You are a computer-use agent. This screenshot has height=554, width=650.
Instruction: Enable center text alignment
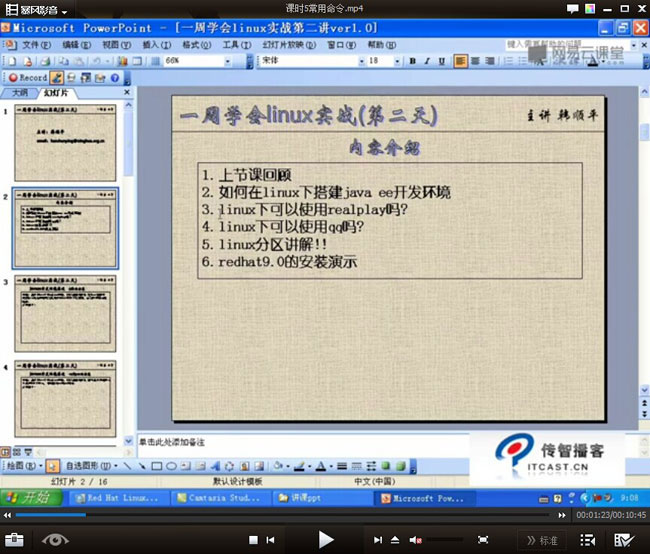pos(475,61)
